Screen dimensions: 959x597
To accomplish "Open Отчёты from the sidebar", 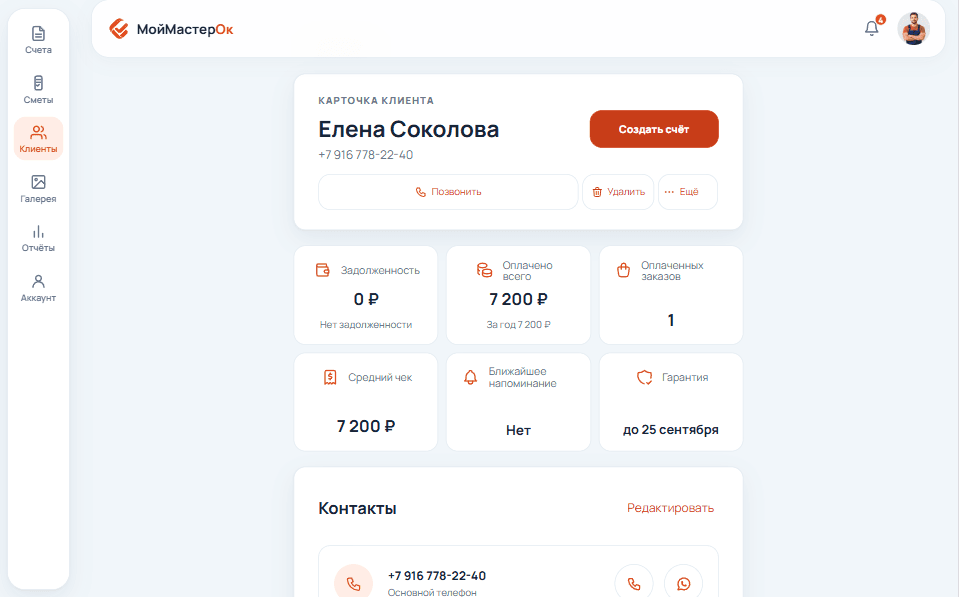I will coord(38,238).
